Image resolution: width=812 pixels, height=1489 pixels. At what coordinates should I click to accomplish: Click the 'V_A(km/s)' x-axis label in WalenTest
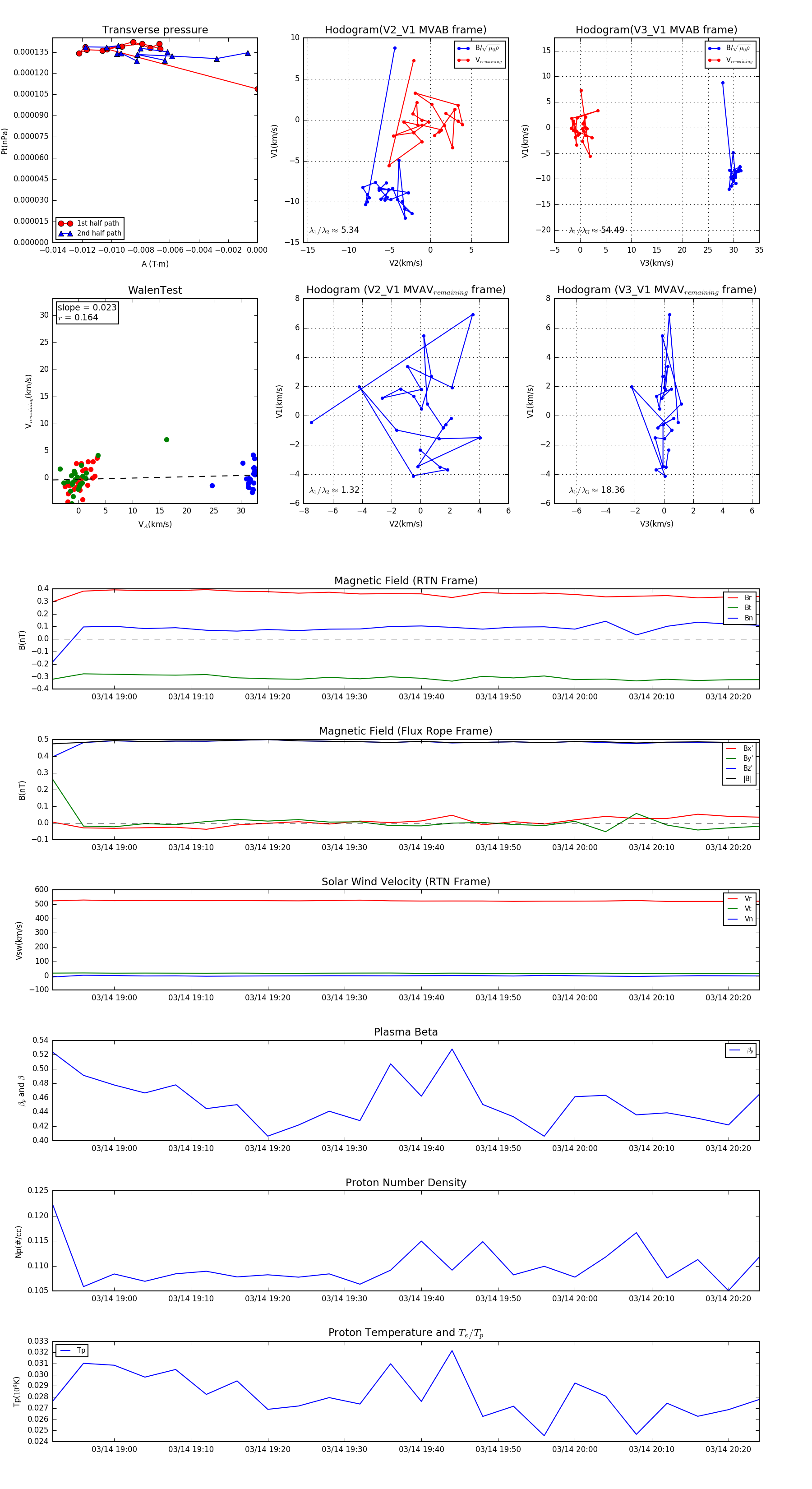(155, 524)
